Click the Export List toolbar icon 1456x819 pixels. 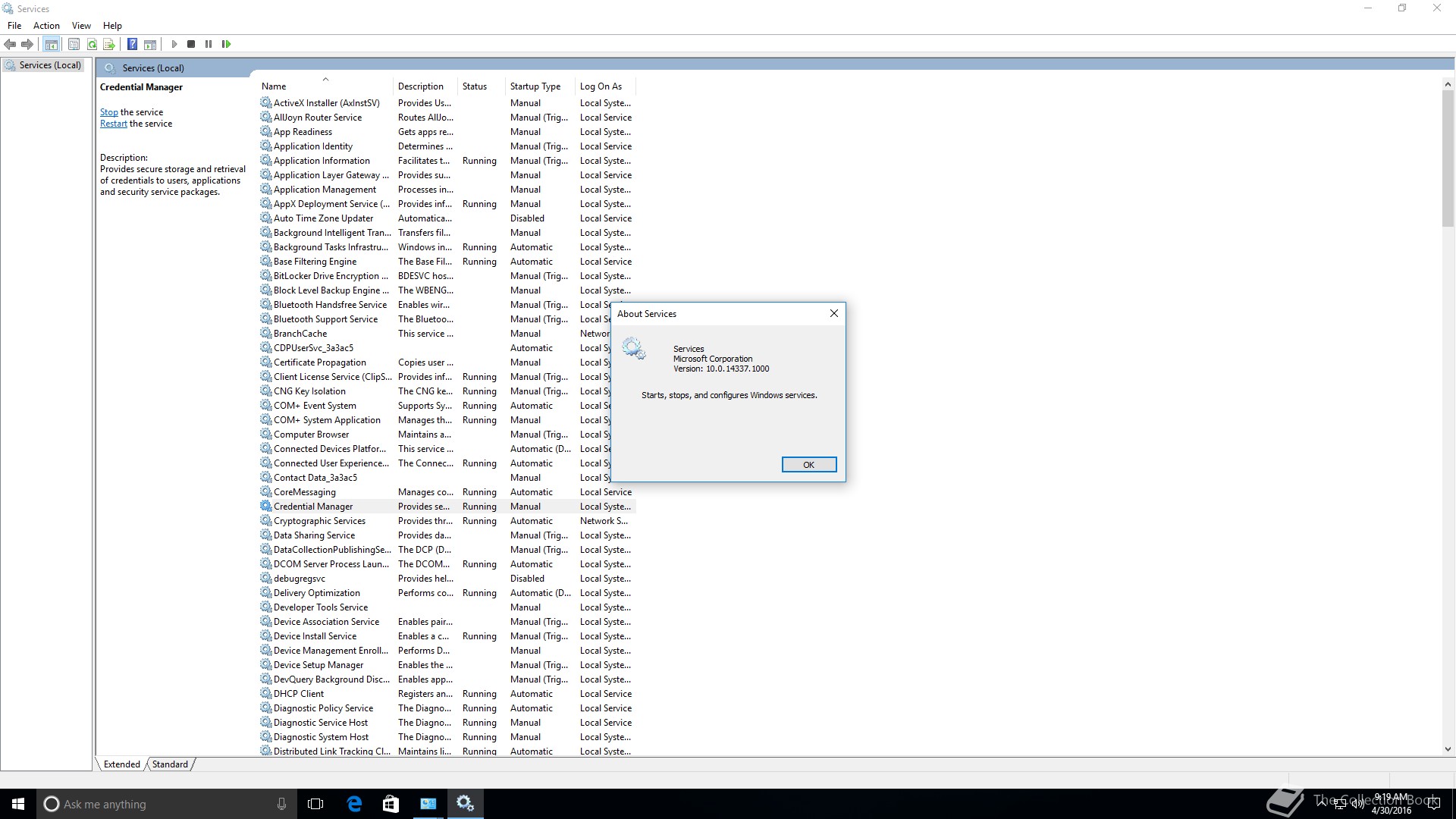109,44
